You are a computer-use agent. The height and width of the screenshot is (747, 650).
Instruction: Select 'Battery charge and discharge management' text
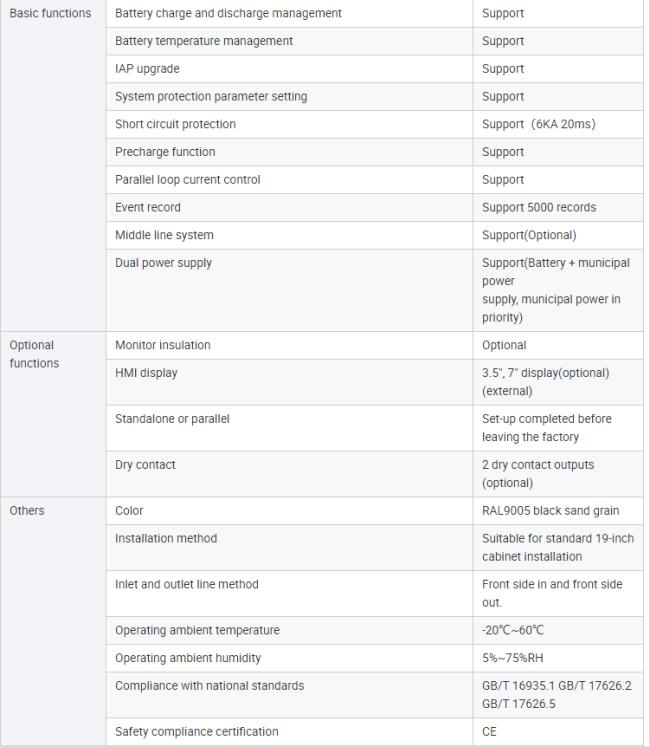pyautogui.click(x=228, y=14)
